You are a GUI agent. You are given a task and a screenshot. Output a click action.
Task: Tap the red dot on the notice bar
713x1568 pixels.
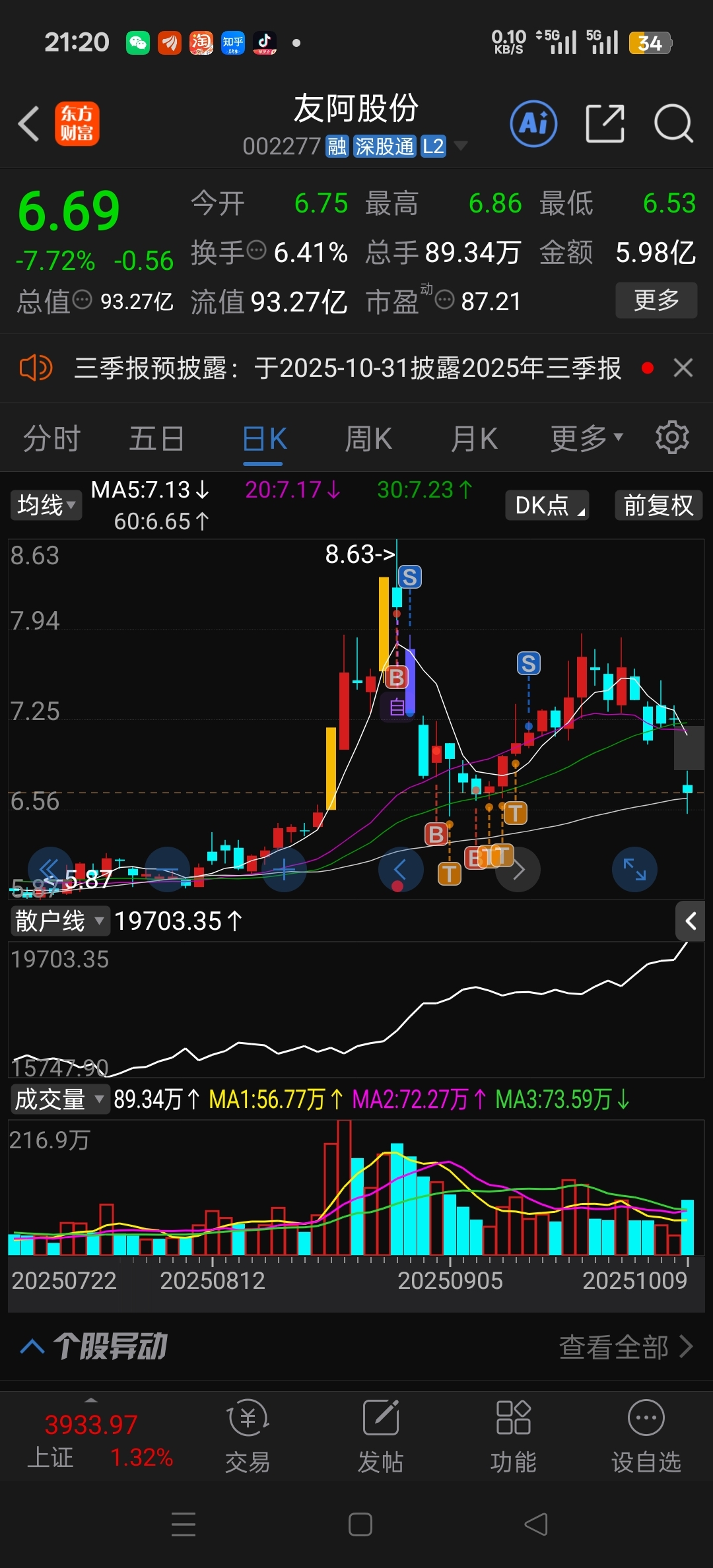(647, 368)
